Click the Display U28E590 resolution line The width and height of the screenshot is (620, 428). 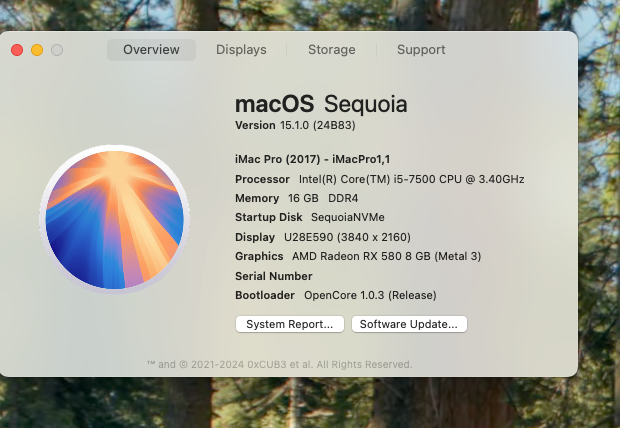pos(322,237)
